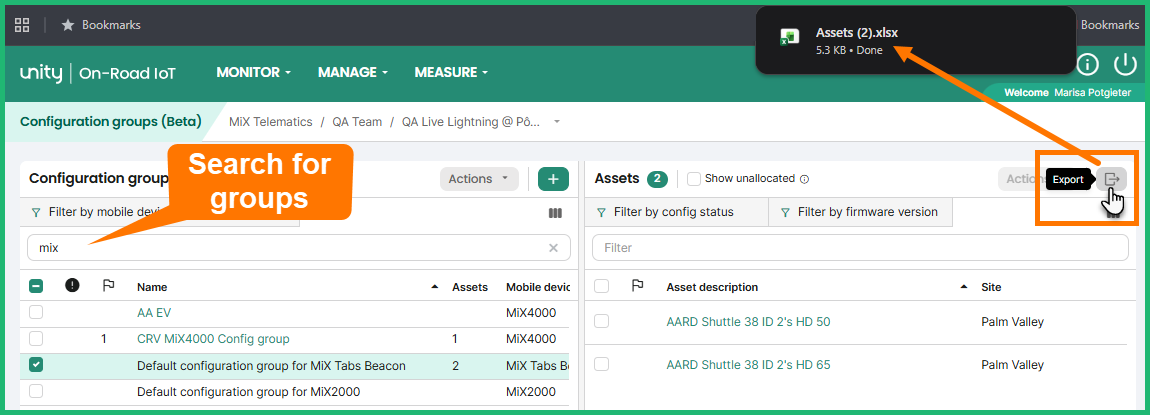Image resolution: width=1150 pixels, height=415 pixels.
Task: Click the info icon in top header
Action: point(1087,65)
